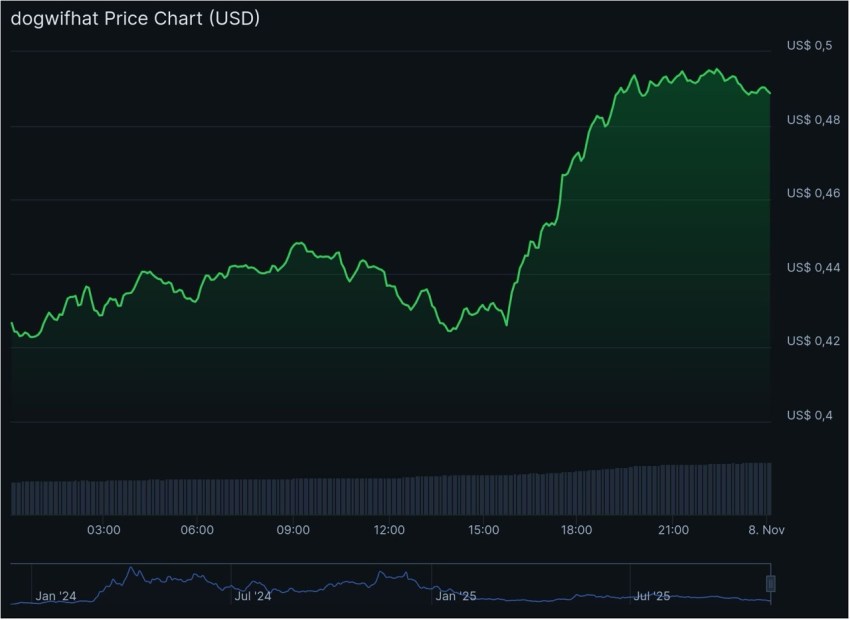The image size is (850, 620).
Task: Select the 12:00 time axis label
Action: click(391, 532)
